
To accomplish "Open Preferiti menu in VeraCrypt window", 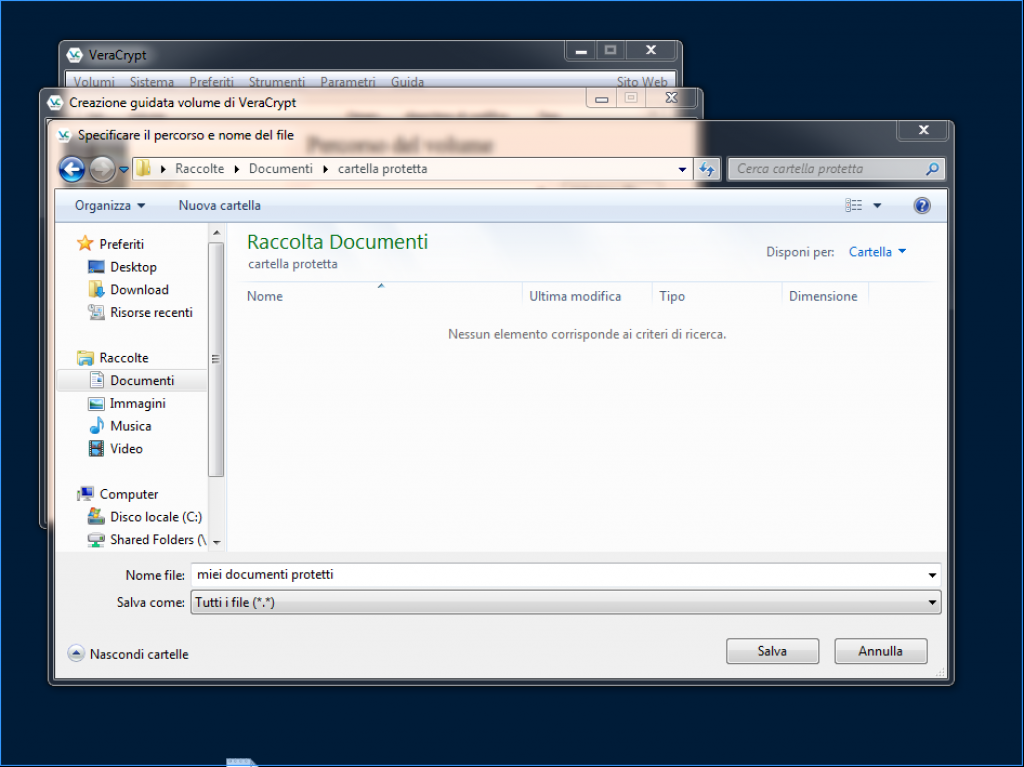I will (211, 82).
